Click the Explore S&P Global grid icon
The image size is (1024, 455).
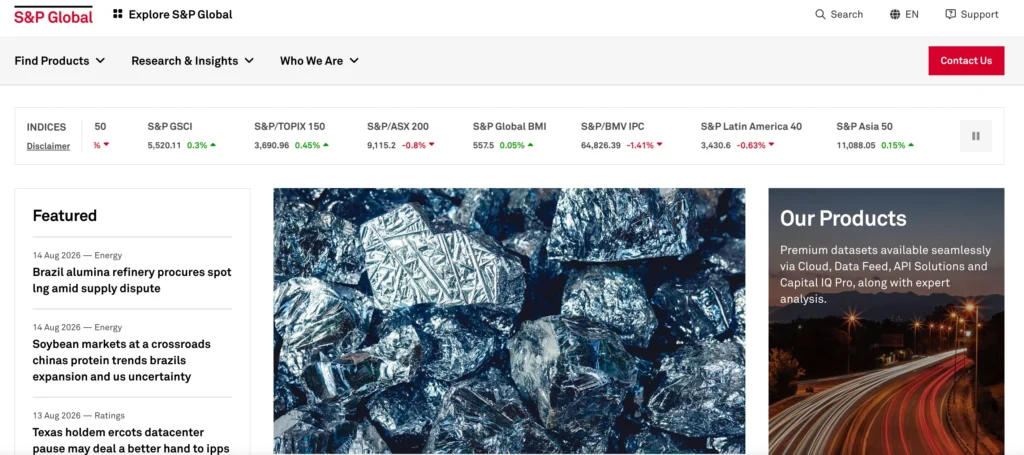(x=118, y=14)
